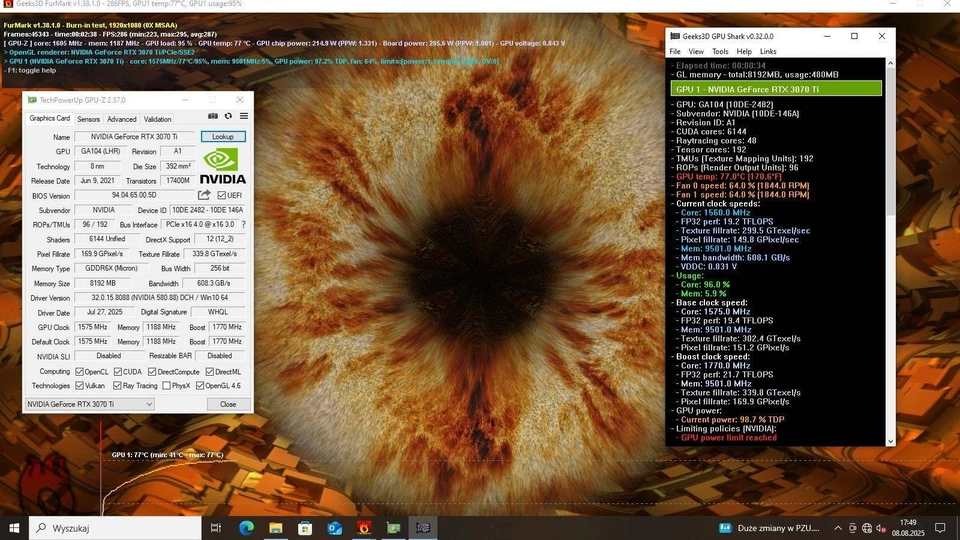Screen dimensions: 960x540
Task: Click the green GPU 1 RTX 3070 Ti header
Action: pyautogui.click(x=776, y=89)
